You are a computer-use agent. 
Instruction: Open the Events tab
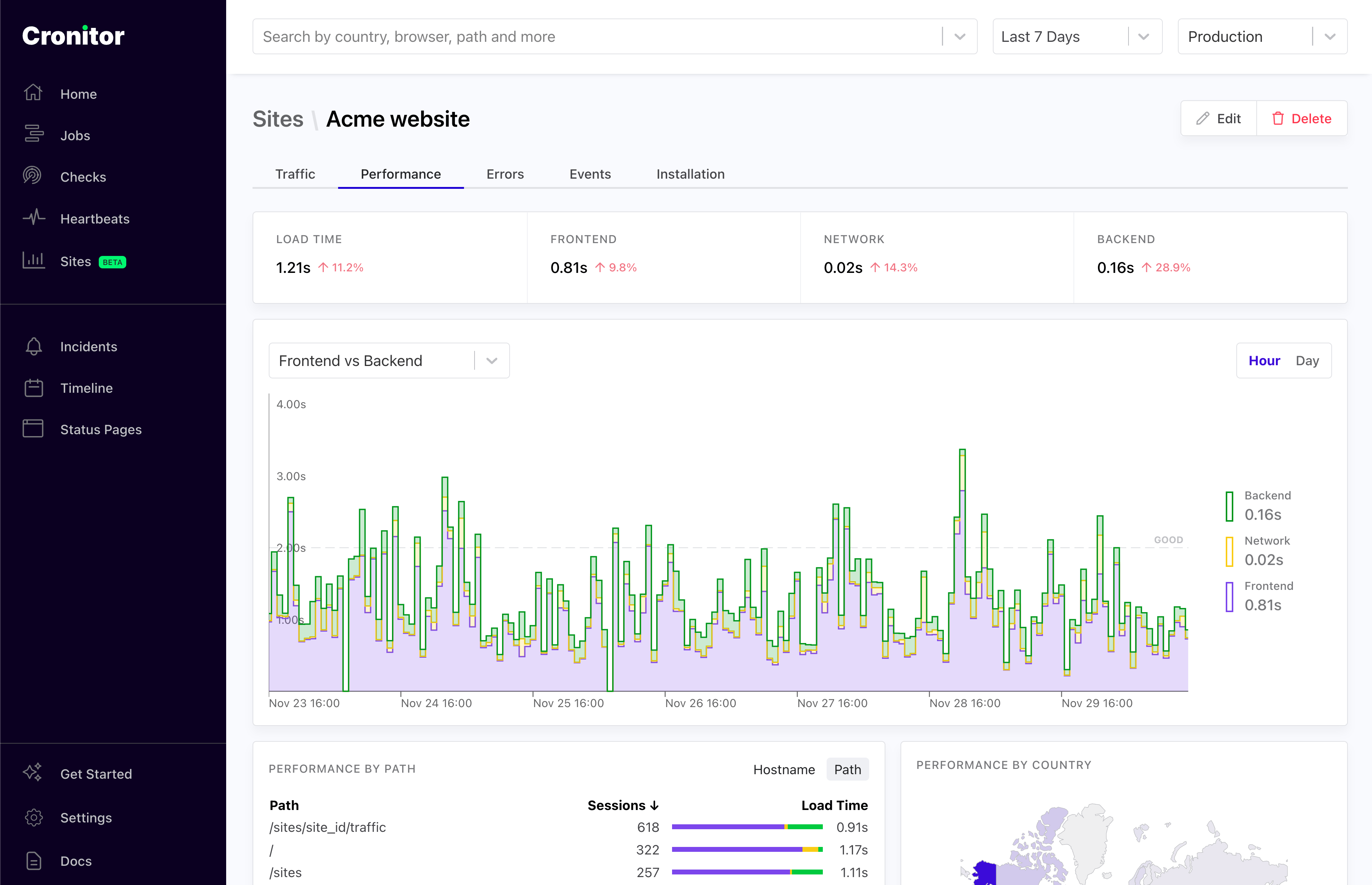[590, 174]
